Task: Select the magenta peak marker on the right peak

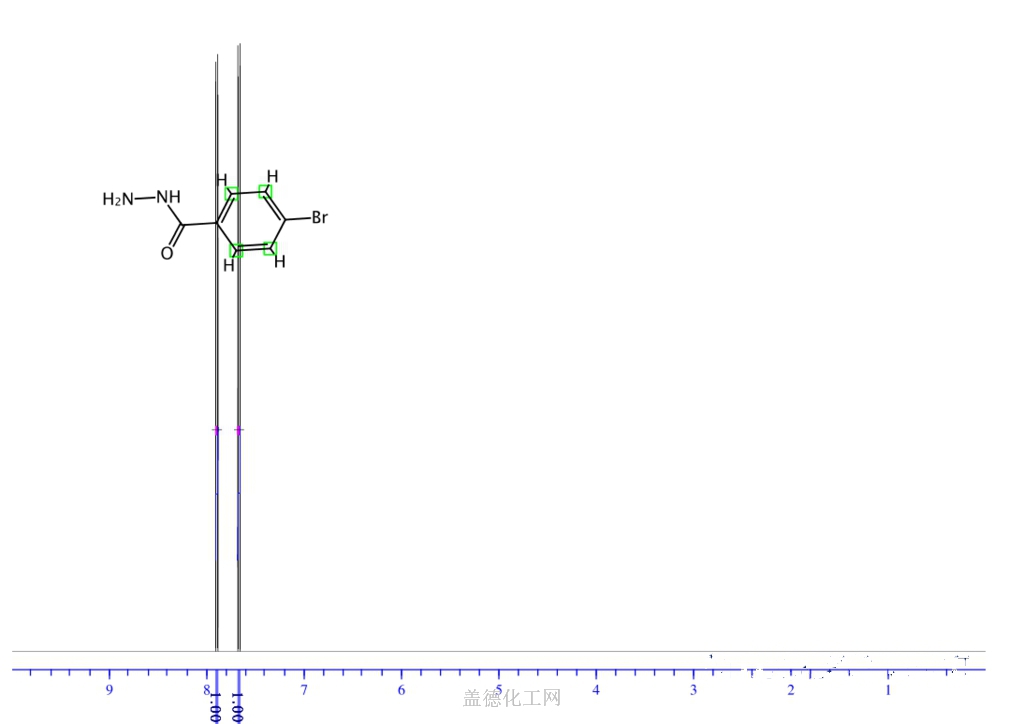Action: tap(238, 430)
